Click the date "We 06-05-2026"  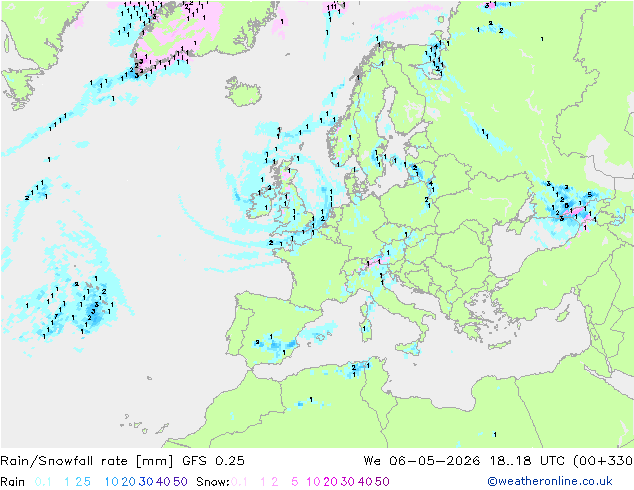tap(422, 461)
